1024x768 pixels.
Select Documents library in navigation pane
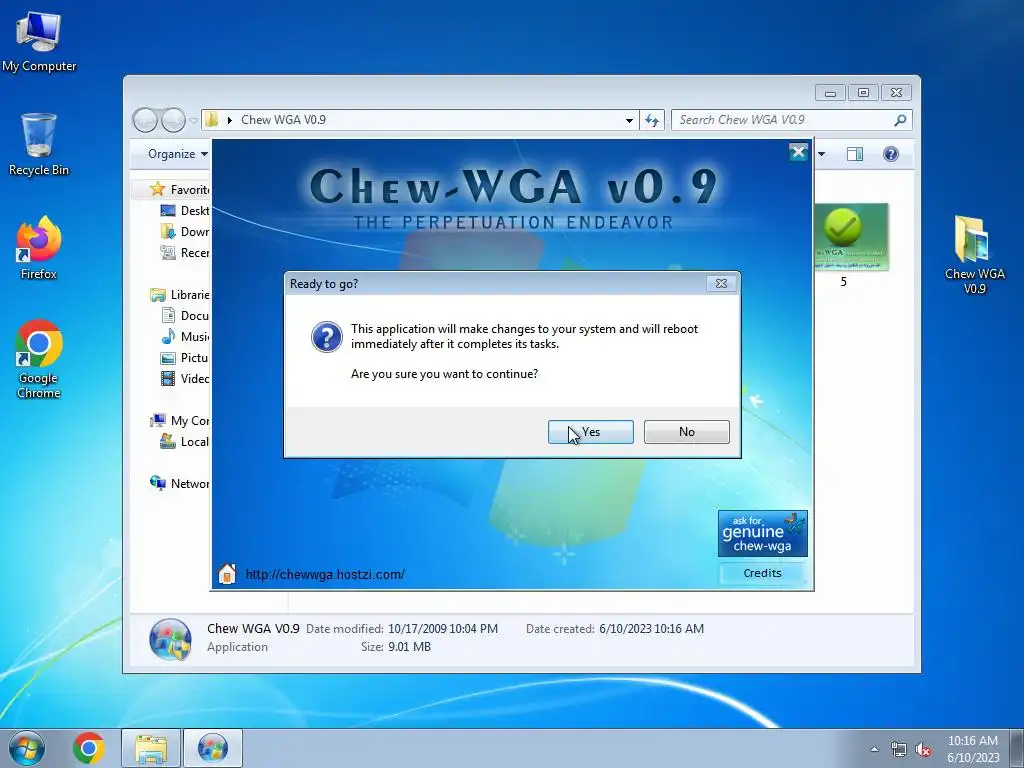pos(184,315)
